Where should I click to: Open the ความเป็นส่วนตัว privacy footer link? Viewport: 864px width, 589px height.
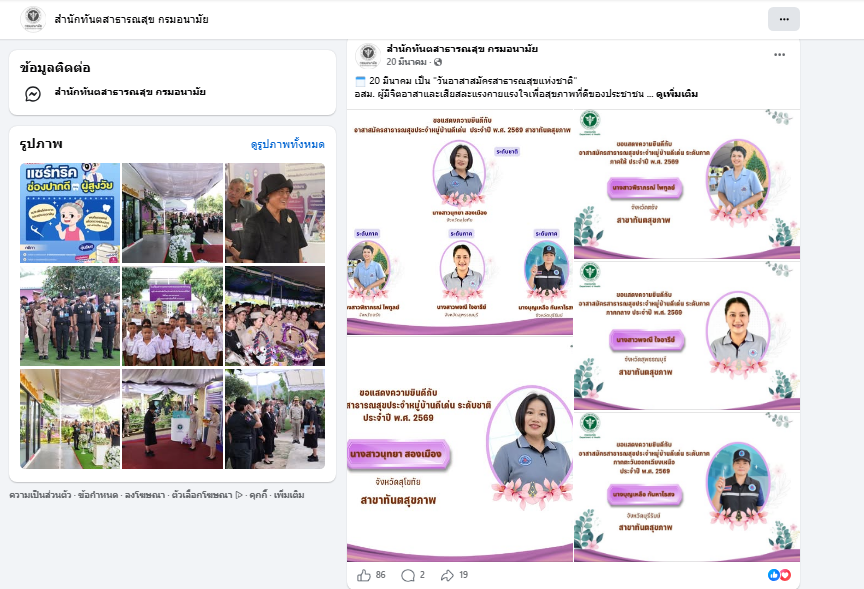tap(39, 495)
